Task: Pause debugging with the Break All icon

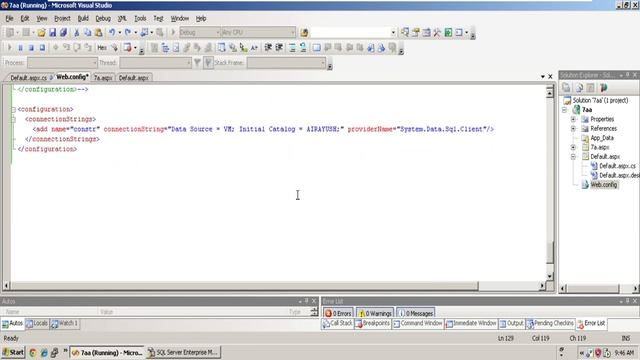Action: [20, 48]
